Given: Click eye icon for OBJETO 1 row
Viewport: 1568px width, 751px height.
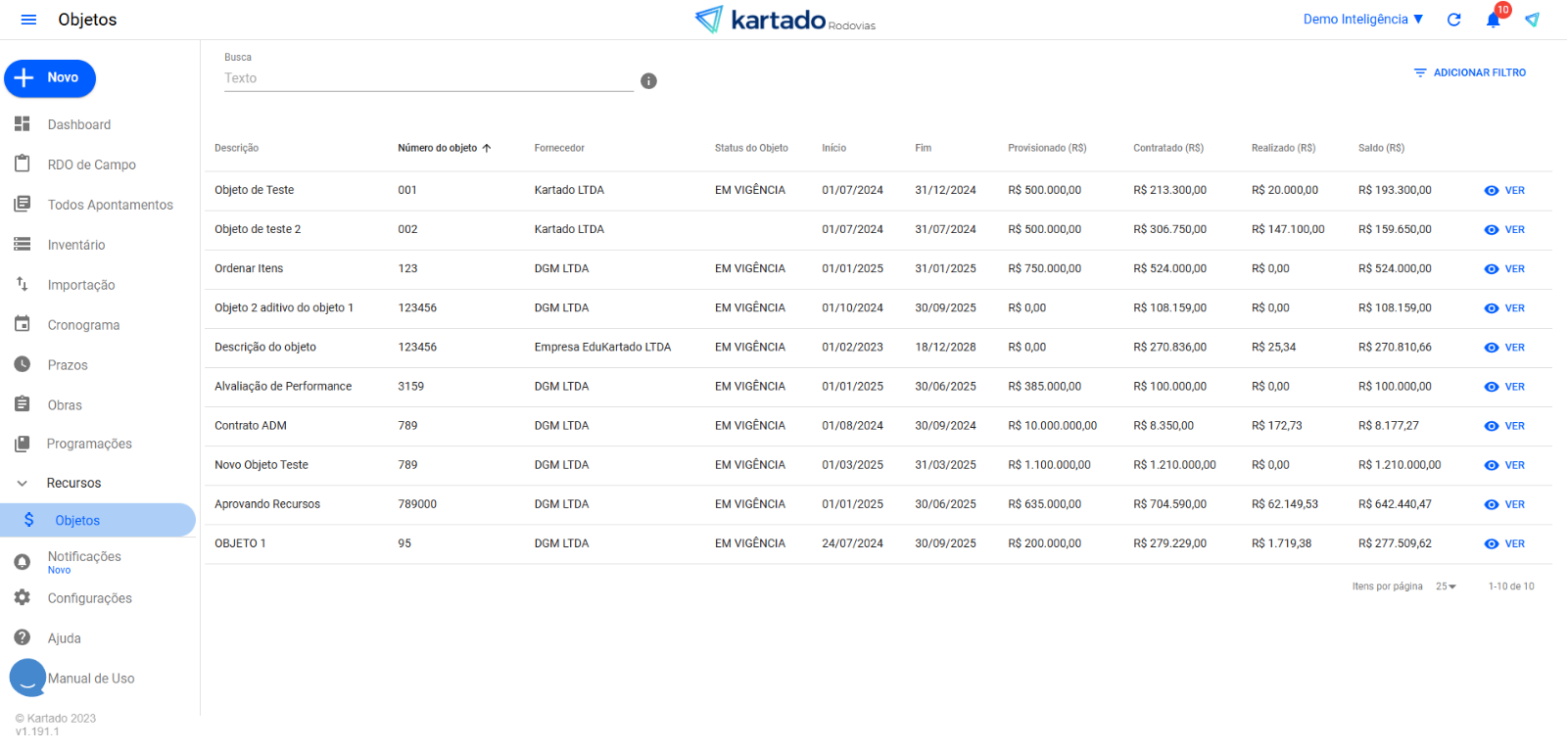Looking at the screenshot, I should coord(1492,543).
